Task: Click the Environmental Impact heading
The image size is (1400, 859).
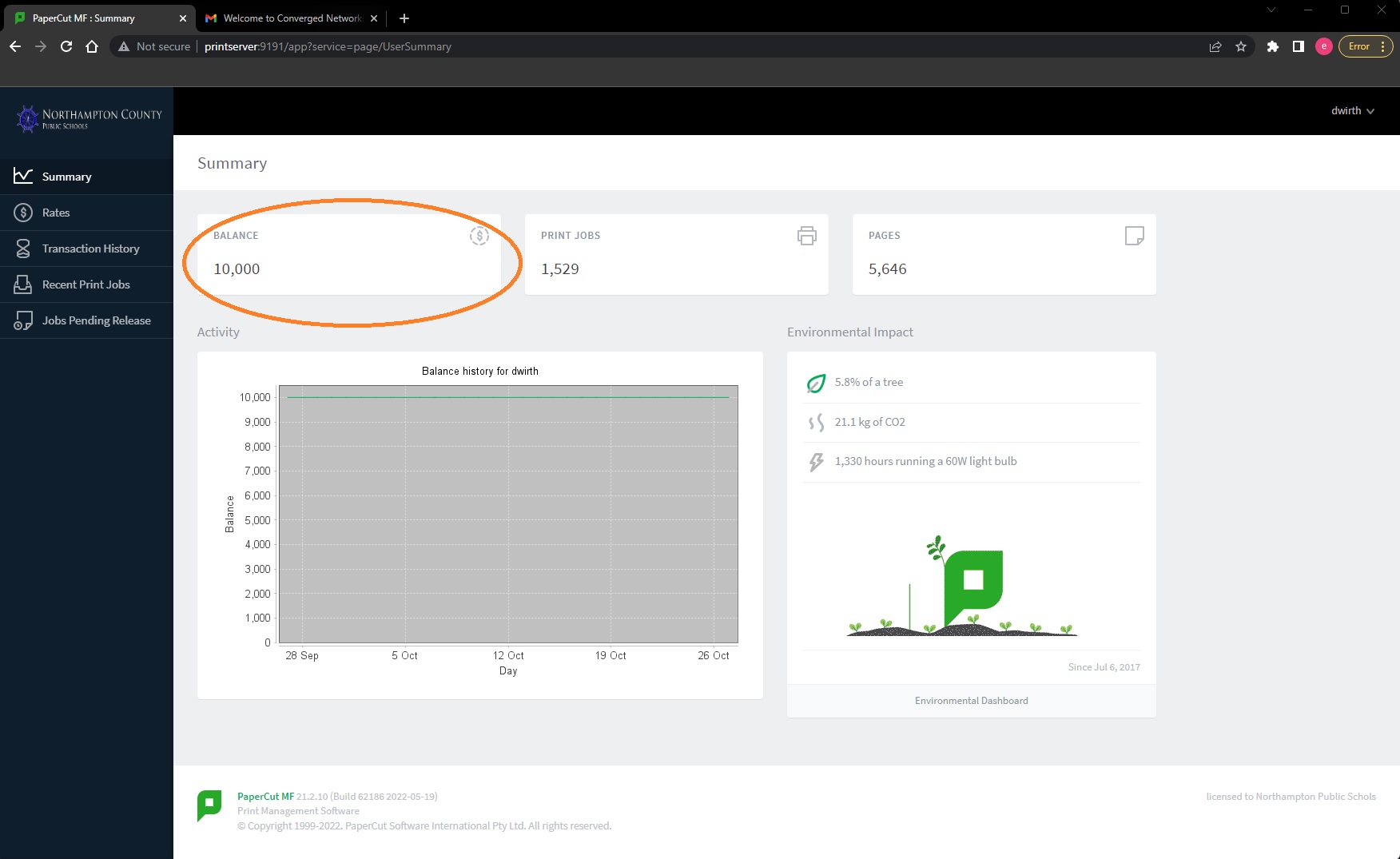Action: tap(850, 332)
